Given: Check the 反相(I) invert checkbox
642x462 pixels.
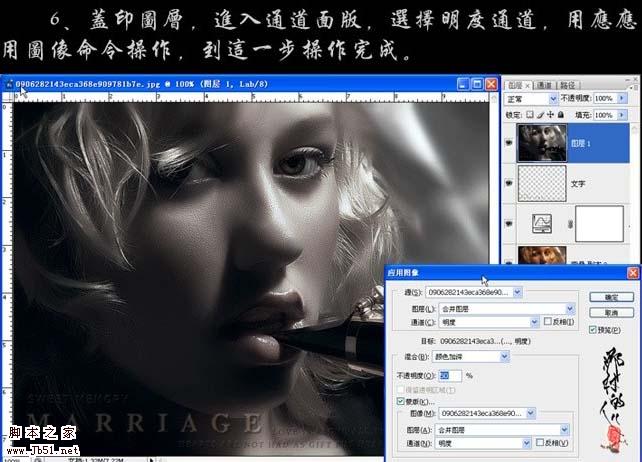Looking at the screenshot, I should coord(547,322).
